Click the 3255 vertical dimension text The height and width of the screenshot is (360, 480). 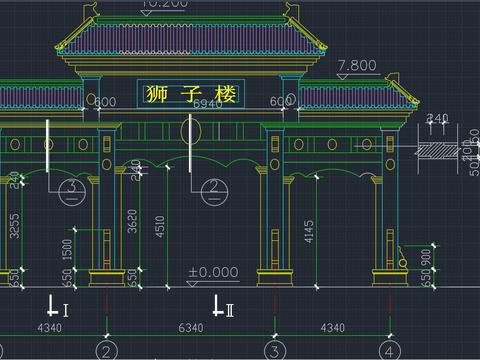tap(14, 226)
